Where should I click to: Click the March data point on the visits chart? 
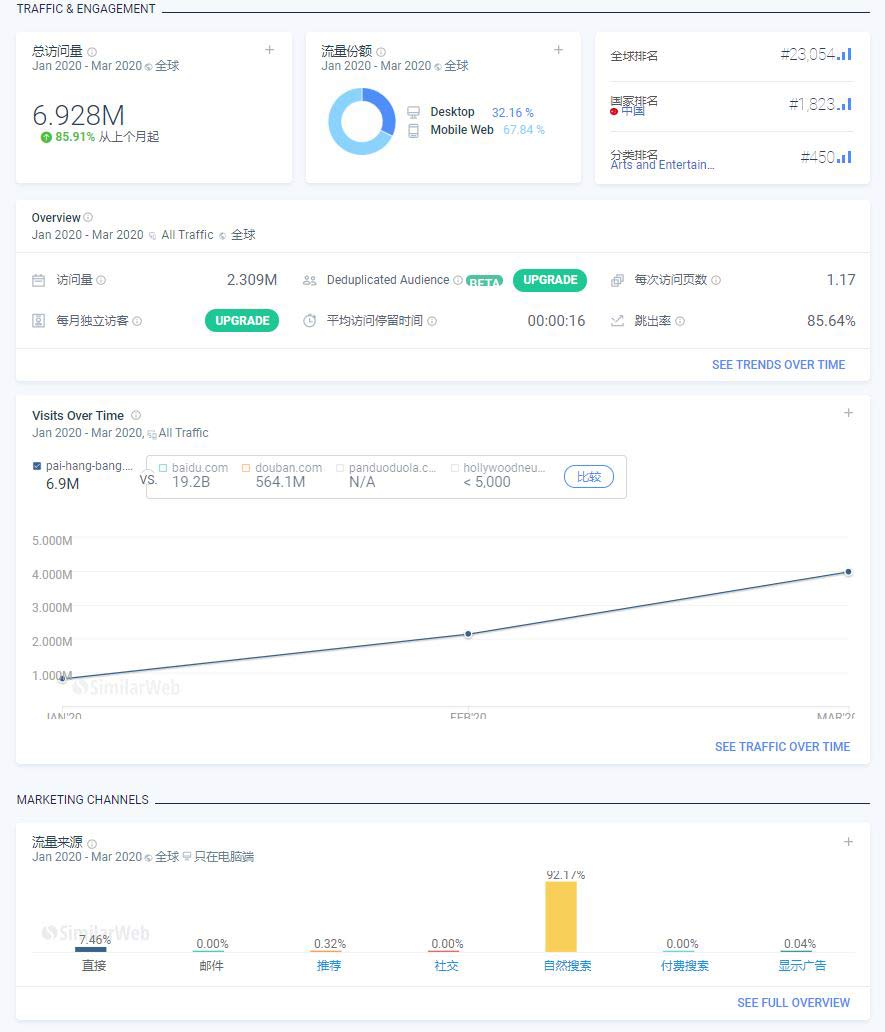(x=847, y=572)
